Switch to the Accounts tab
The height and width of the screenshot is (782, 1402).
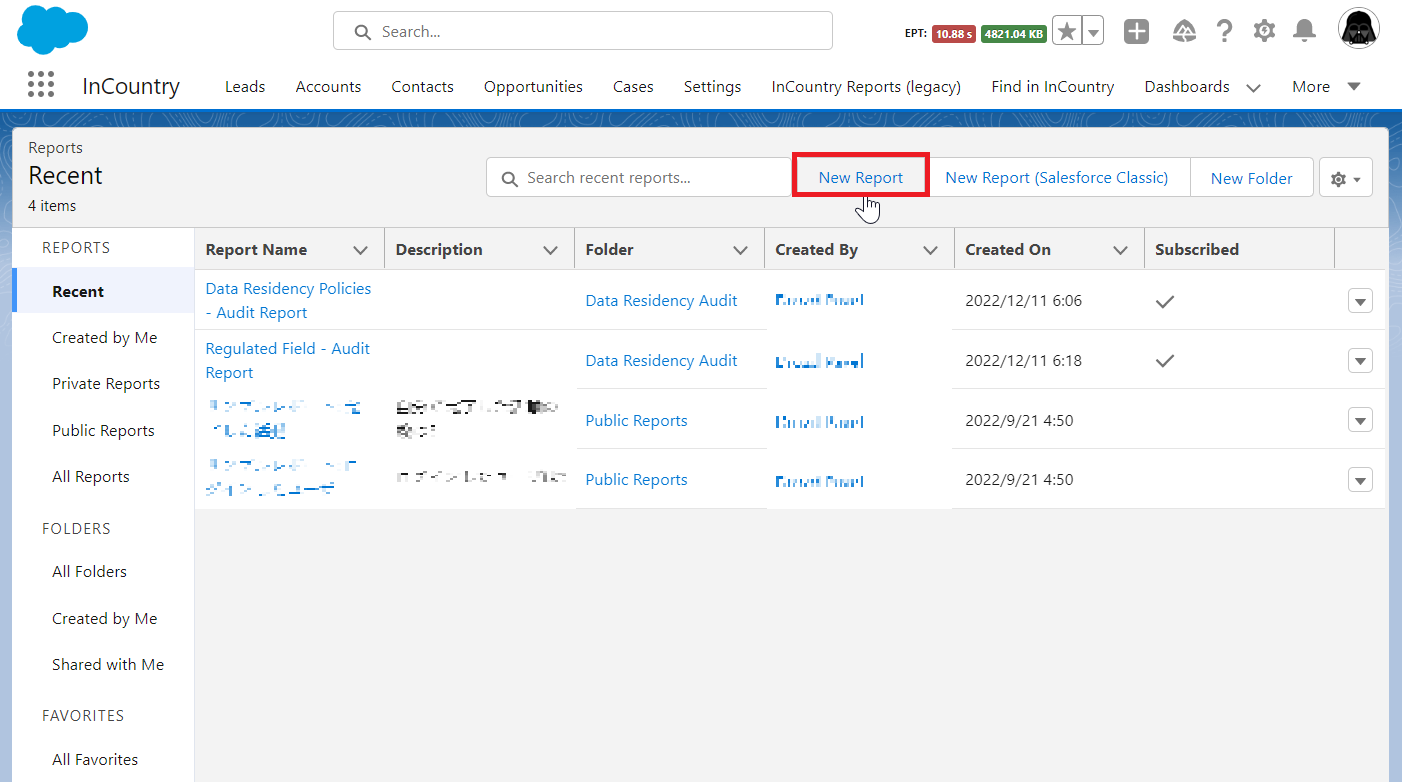click(328, 87)
